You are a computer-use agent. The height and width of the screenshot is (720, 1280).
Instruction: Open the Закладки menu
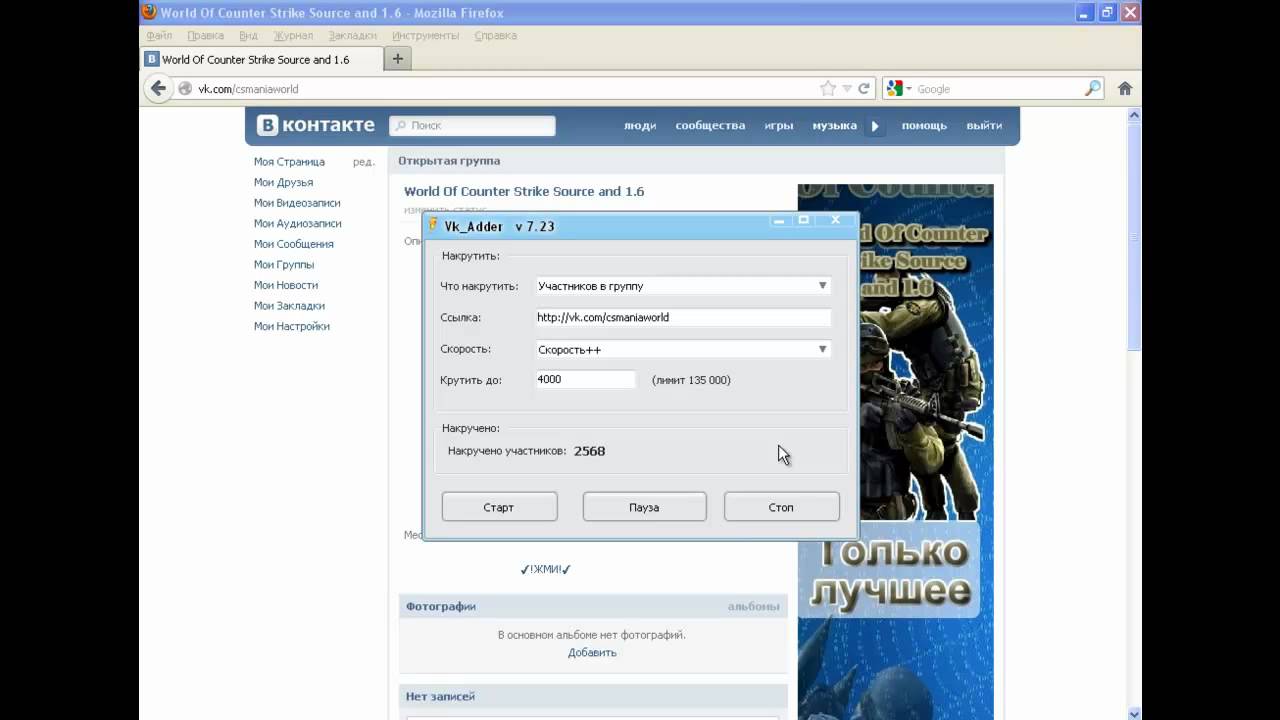click(x=352, y=35)
